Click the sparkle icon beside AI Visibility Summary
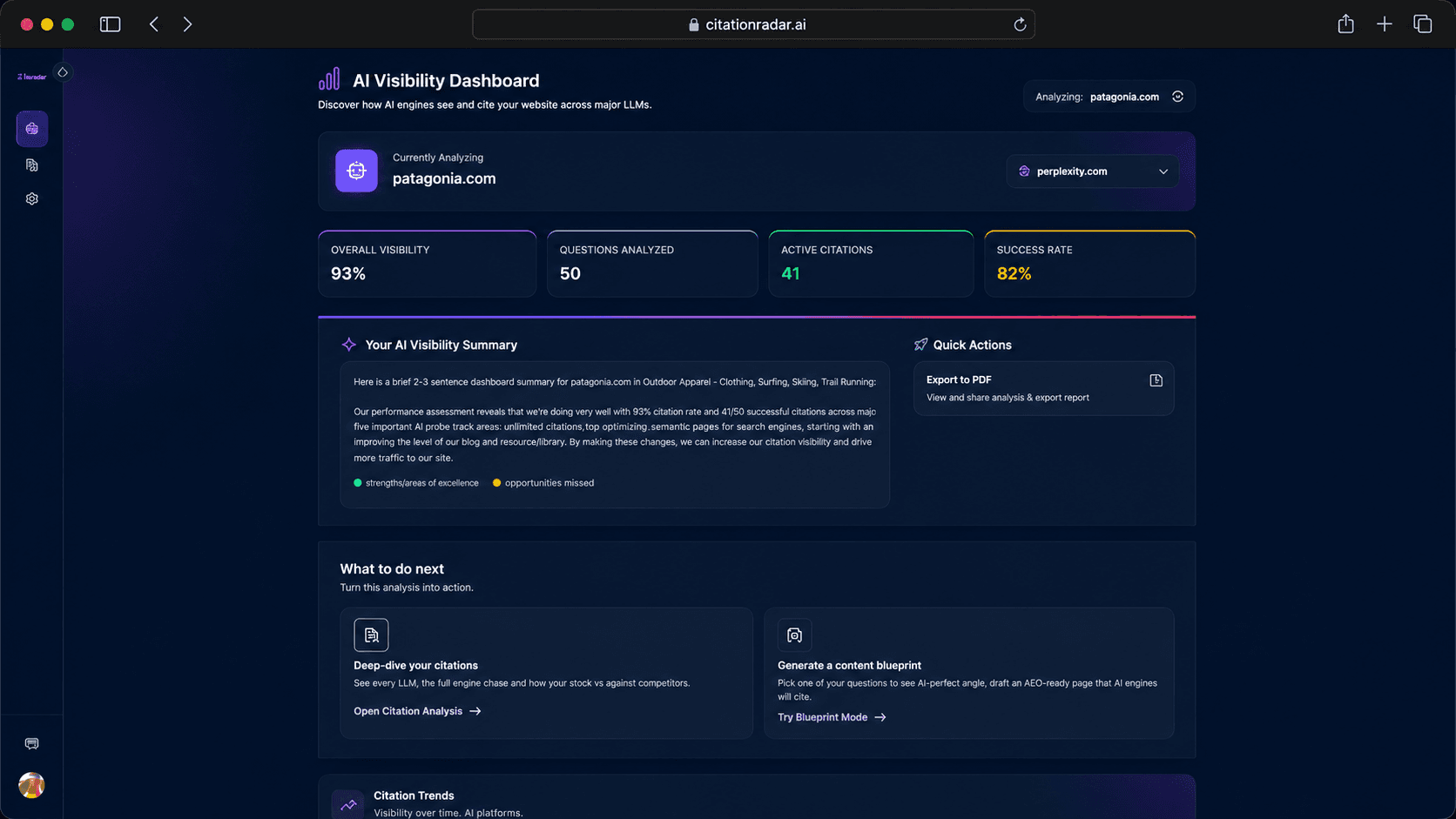This screenshot has width=1456, height=819. [349, 345]
